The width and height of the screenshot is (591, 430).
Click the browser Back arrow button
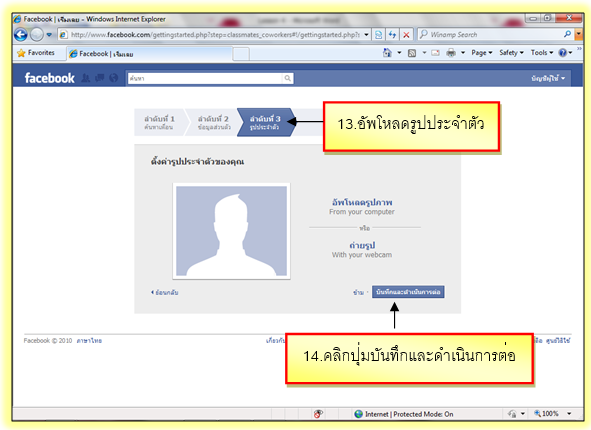pyautogui.click(x=21, y=35)
